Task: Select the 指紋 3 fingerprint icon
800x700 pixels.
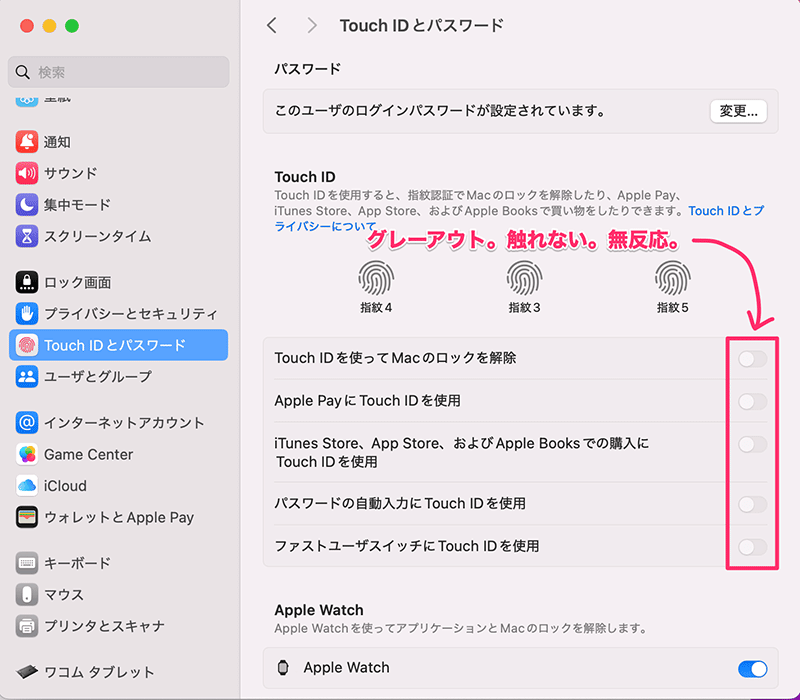Action: 524,278
